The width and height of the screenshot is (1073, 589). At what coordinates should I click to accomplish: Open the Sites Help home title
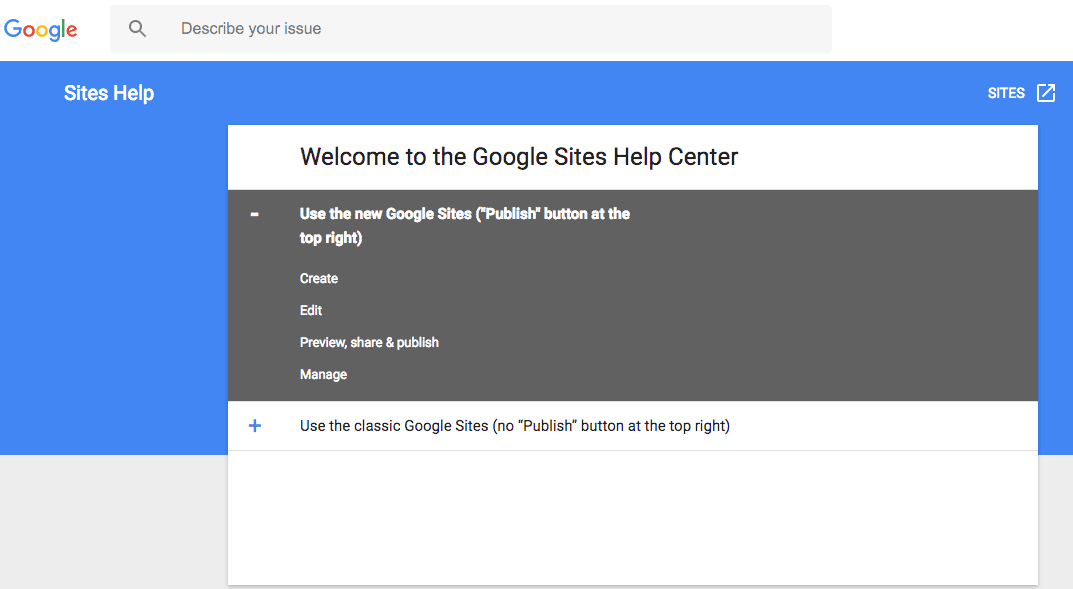109,93
